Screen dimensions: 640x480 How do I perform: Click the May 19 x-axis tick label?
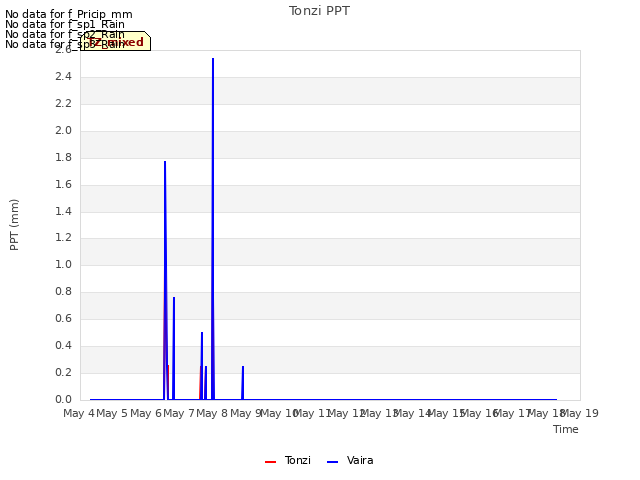click(580, 413)
